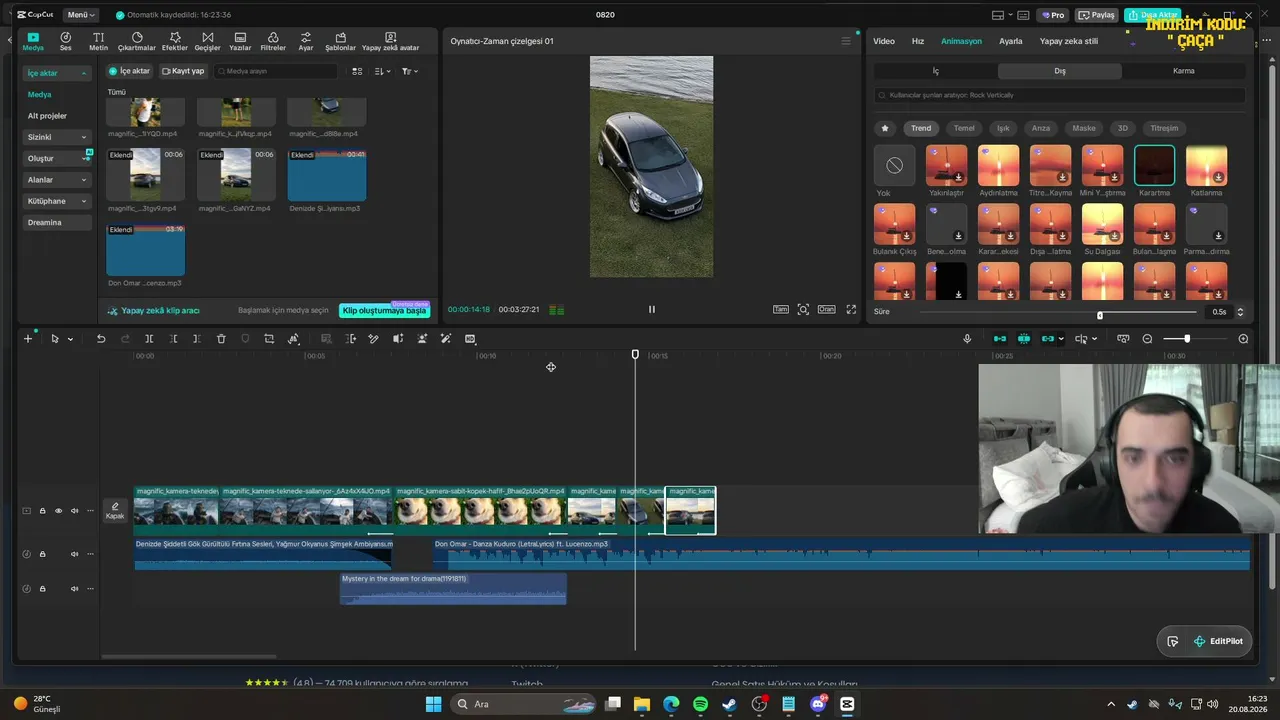Viewport: 1280px width, 720px height.
Task: Click the split clip tool icon
Action: coord(149,339)
